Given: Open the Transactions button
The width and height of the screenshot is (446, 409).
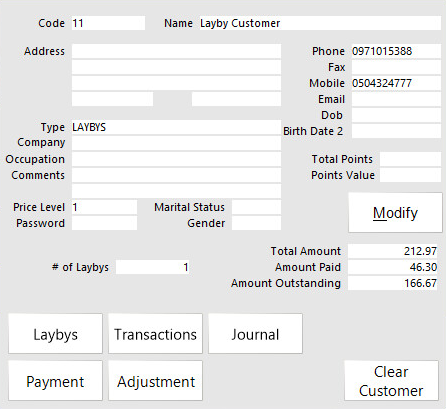Looking at the screenshot, I should (x=155, y=333).
